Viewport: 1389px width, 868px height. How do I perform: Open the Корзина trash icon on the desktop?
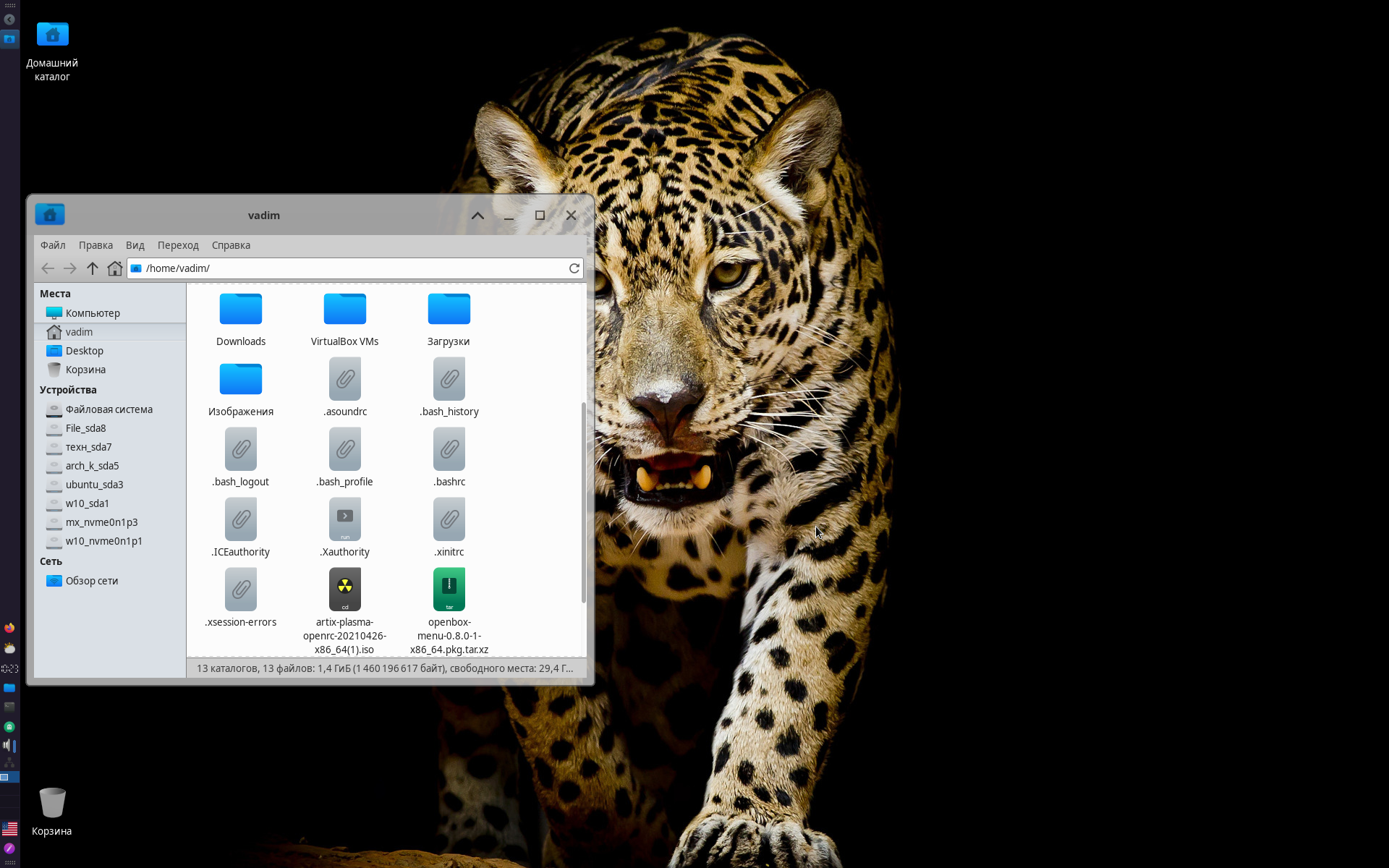pyautogui.click(x=52, y=803)
